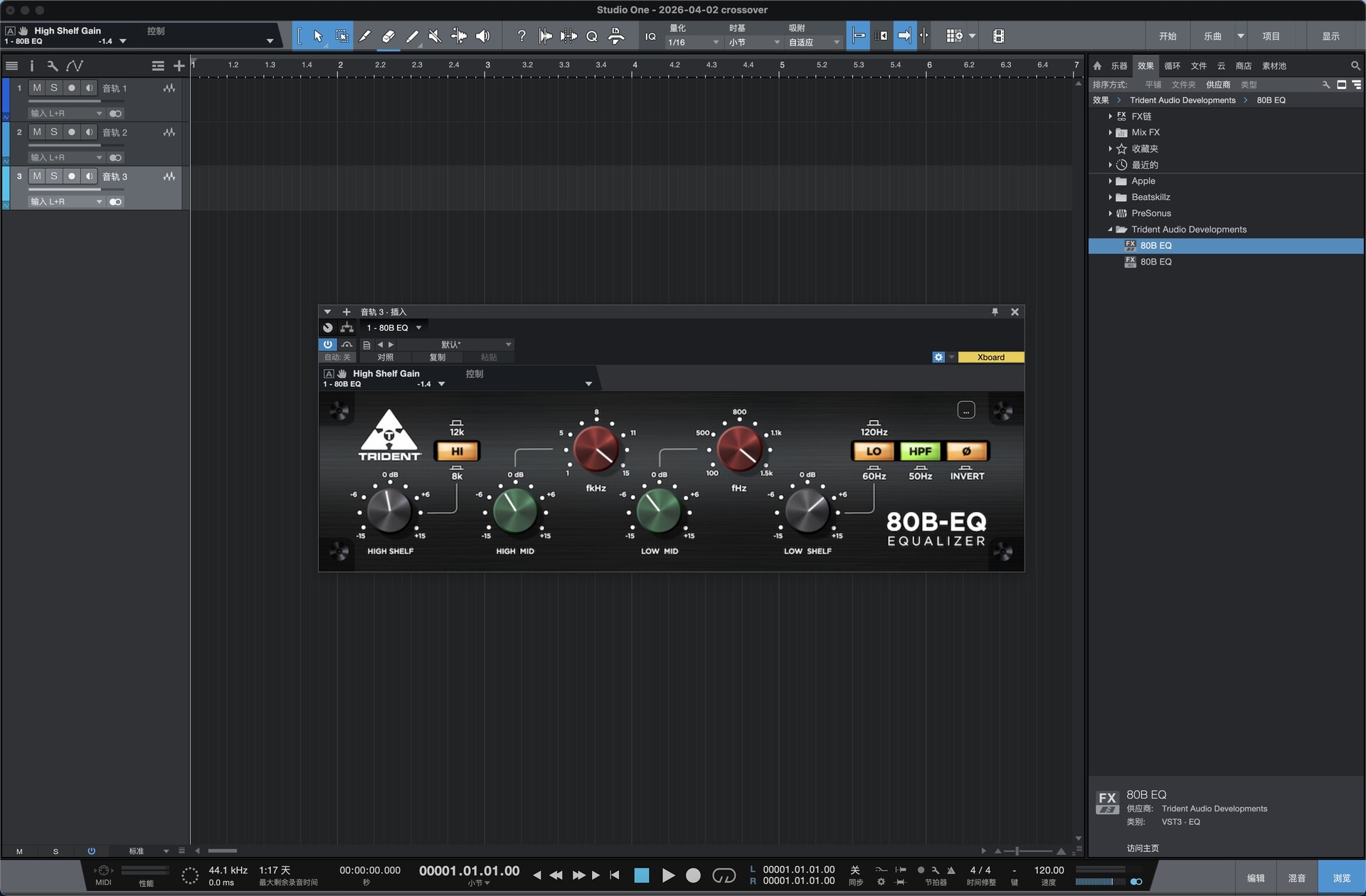Expand the Apple vendor folder
This screenshot has height=896, width=1366.
point(1110,181)
